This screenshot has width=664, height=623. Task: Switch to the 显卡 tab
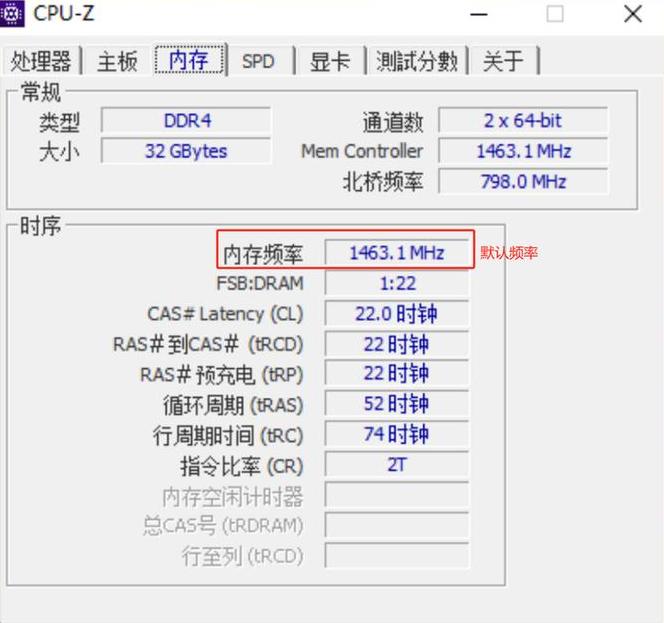pos(330,61)
